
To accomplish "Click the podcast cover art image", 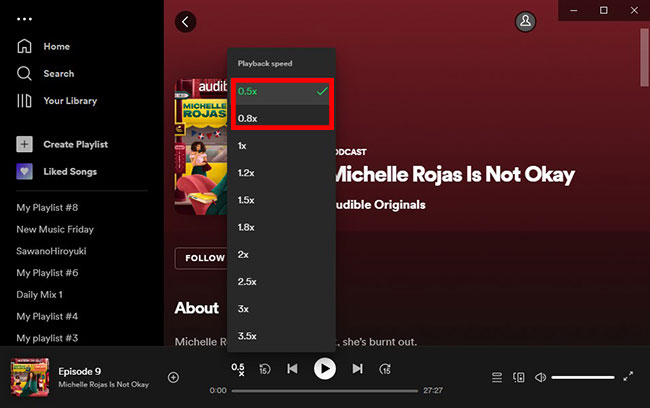I will (201, 147).
